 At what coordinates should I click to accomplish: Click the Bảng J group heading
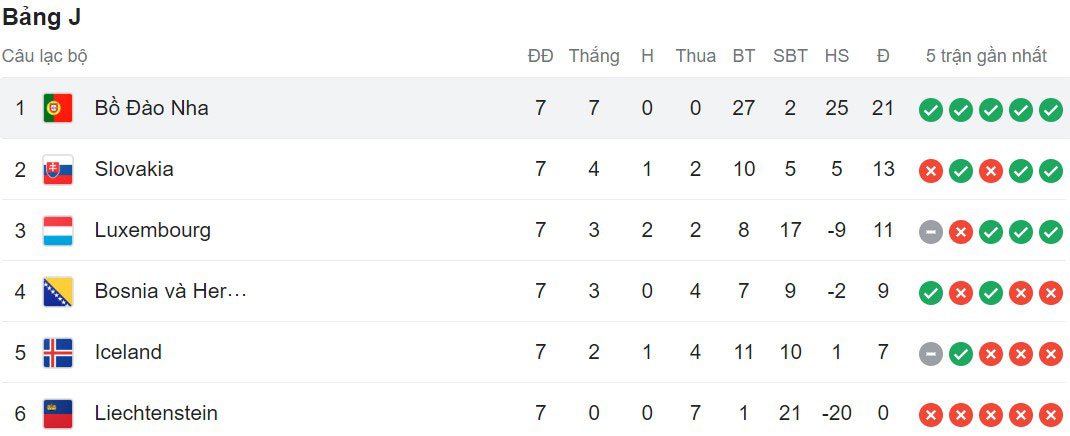(x=42, y=18)
